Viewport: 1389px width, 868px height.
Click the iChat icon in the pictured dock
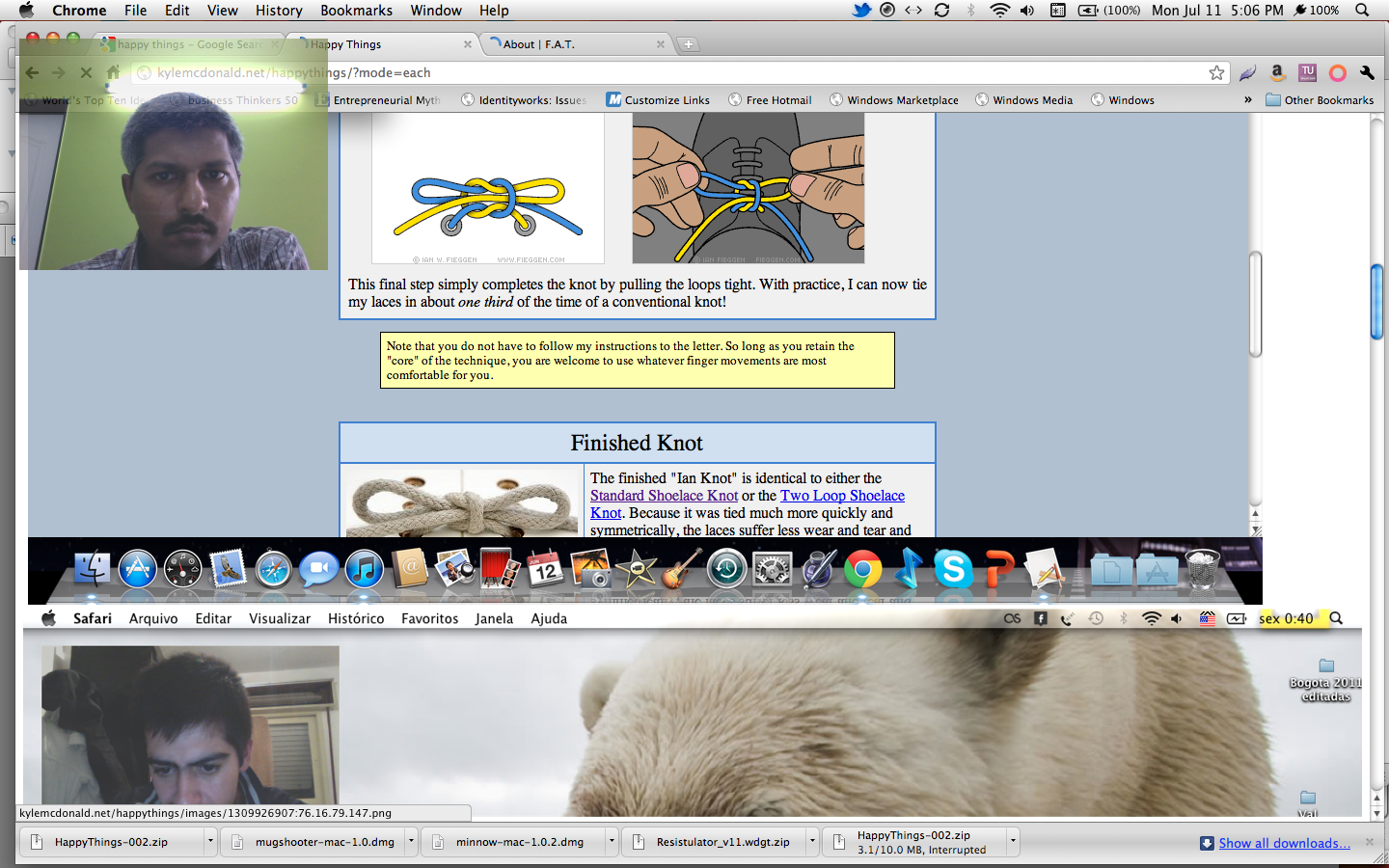pyautogui.click(x=318, y=569)
